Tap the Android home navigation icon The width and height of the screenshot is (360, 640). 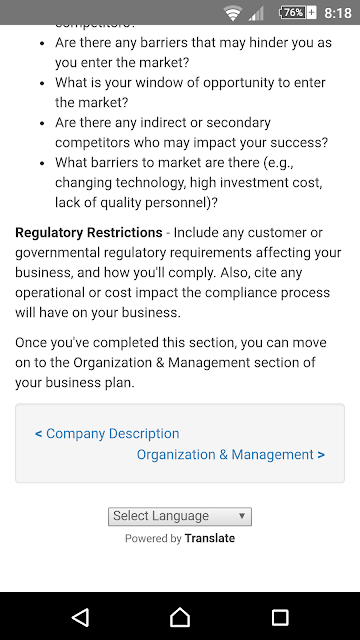[x=180, y=616]
